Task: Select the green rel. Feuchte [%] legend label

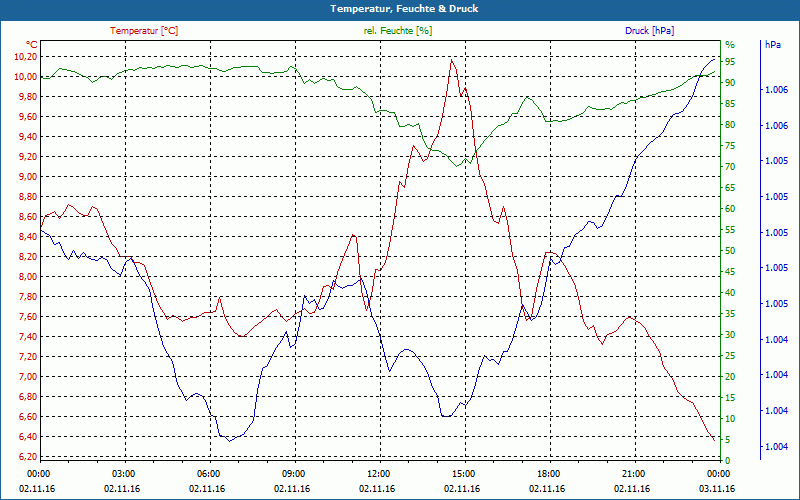Action: tap(397, 31)
